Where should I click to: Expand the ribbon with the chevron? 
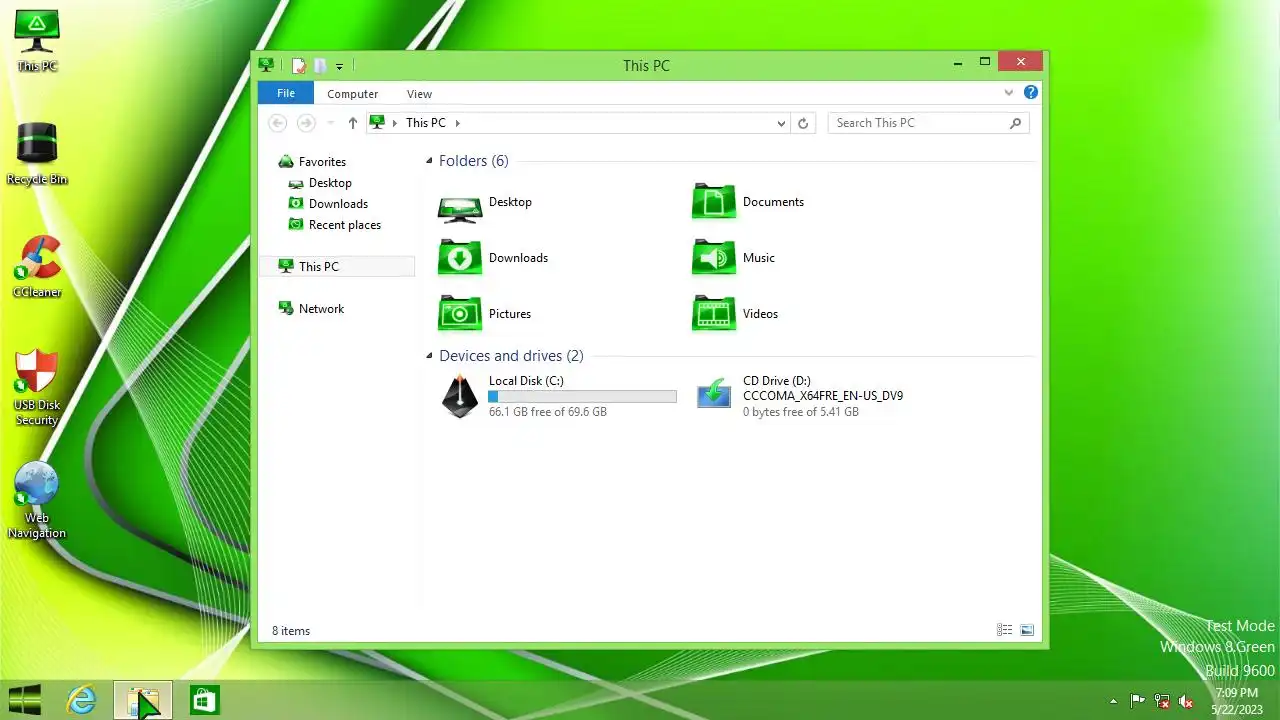click(x=1008, y=93)
